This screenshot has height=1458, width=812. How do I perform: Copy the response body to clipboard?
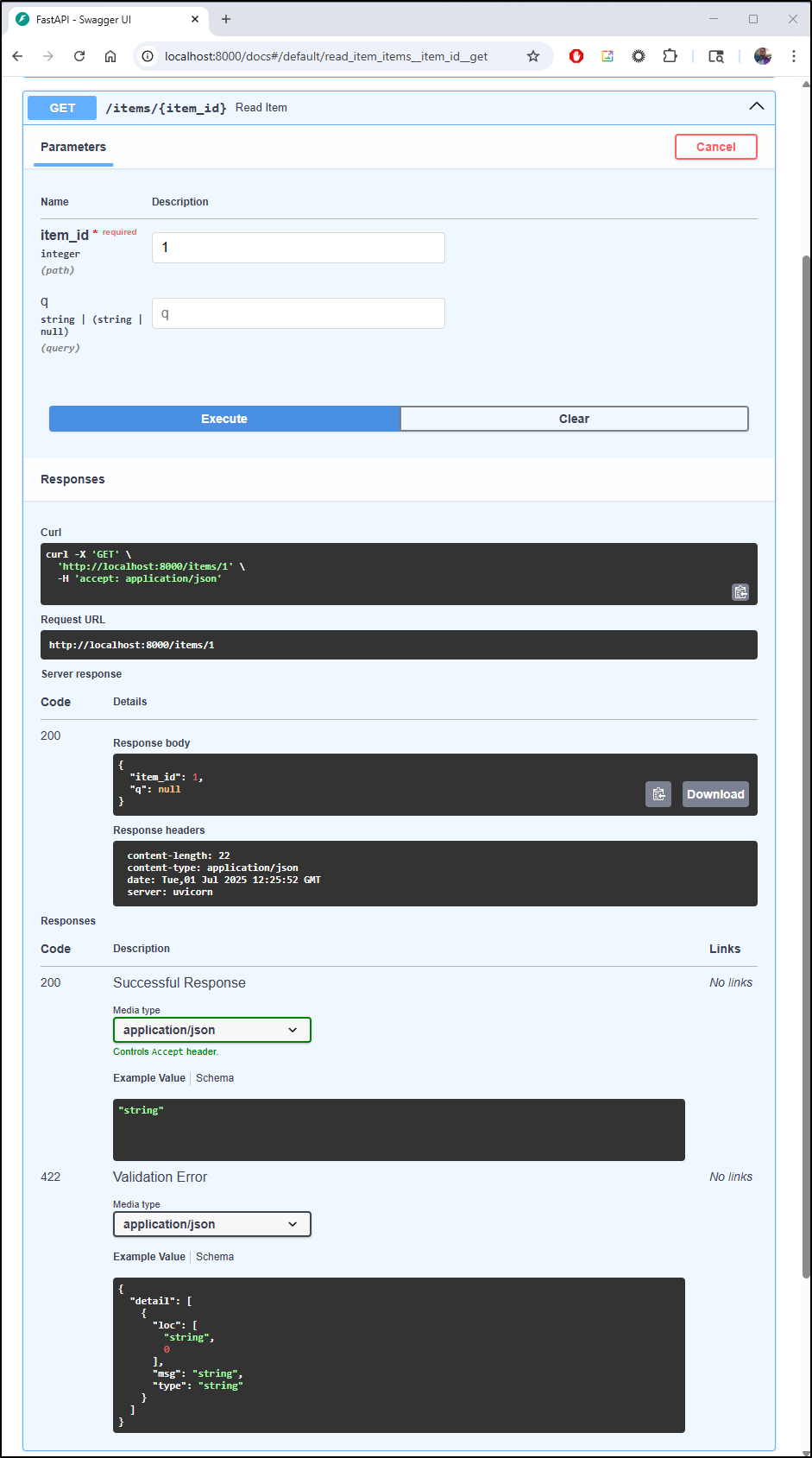658,794
